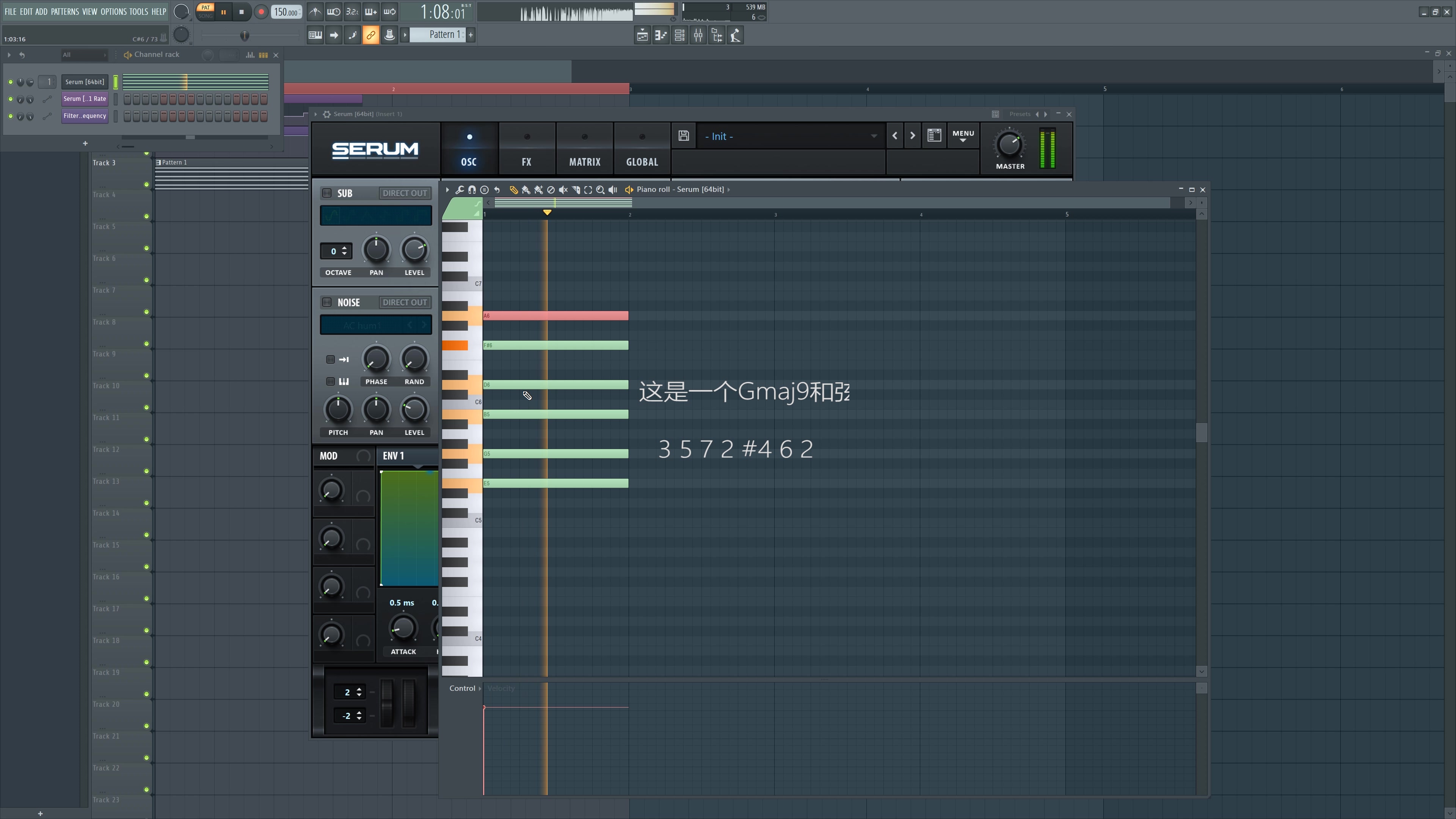The width and height of the screenshot is (1456, 819).
Task: Open the Channel rack from the toolbar
Action: coord(679,35)
